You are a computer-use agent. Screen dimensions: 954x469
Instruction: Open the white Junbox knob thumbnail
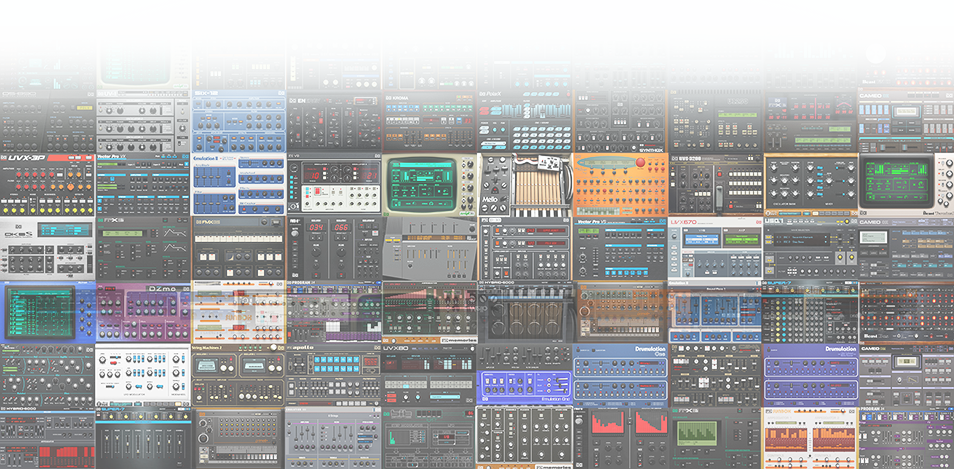(x=238, y=312)
